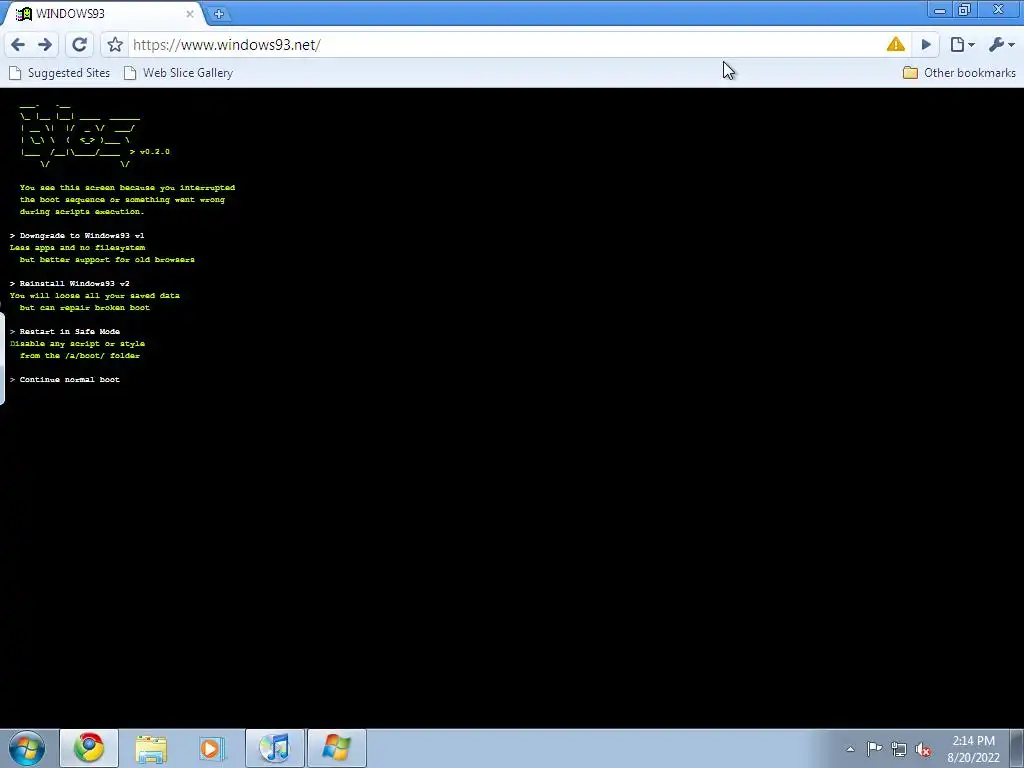This screenshot has width=1024, height=768.
Task: Minimize the browser window
Action: (x=940, y=10)
